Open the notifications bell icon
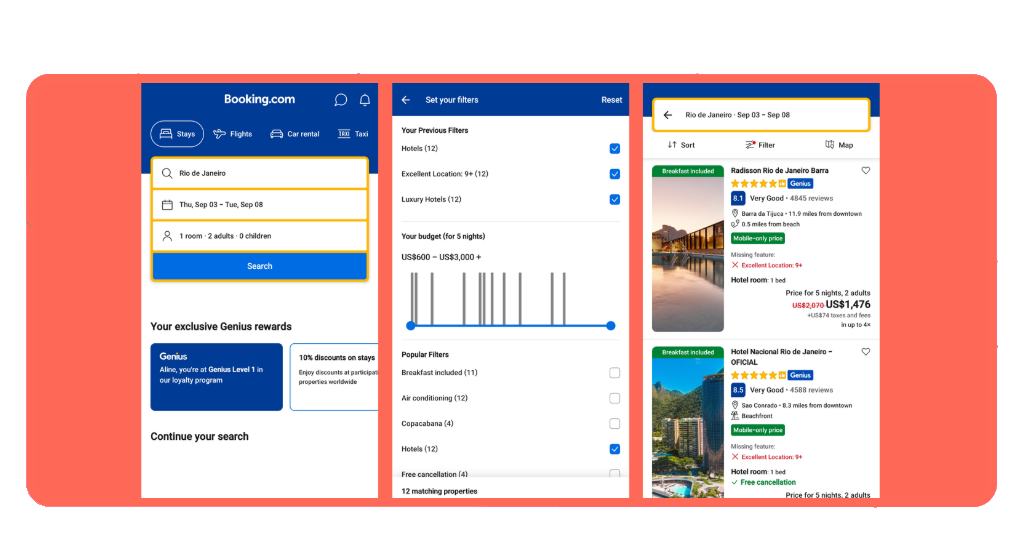 365,100
